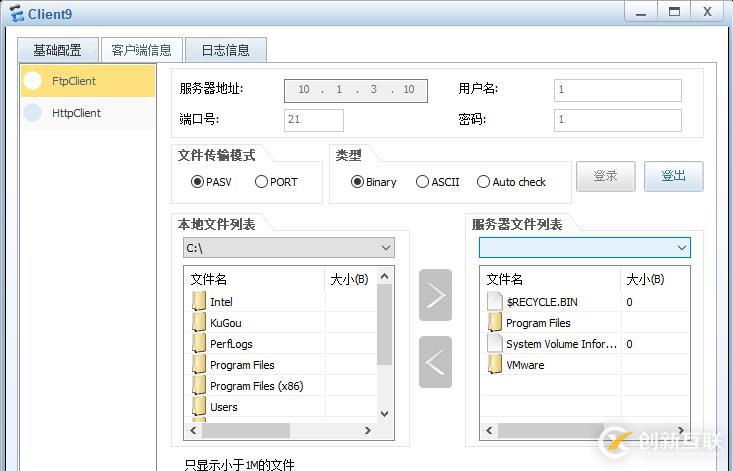Click the 服务器地址 IP address field
Screen dimensions: 733x471
click(x=356, y=91)
